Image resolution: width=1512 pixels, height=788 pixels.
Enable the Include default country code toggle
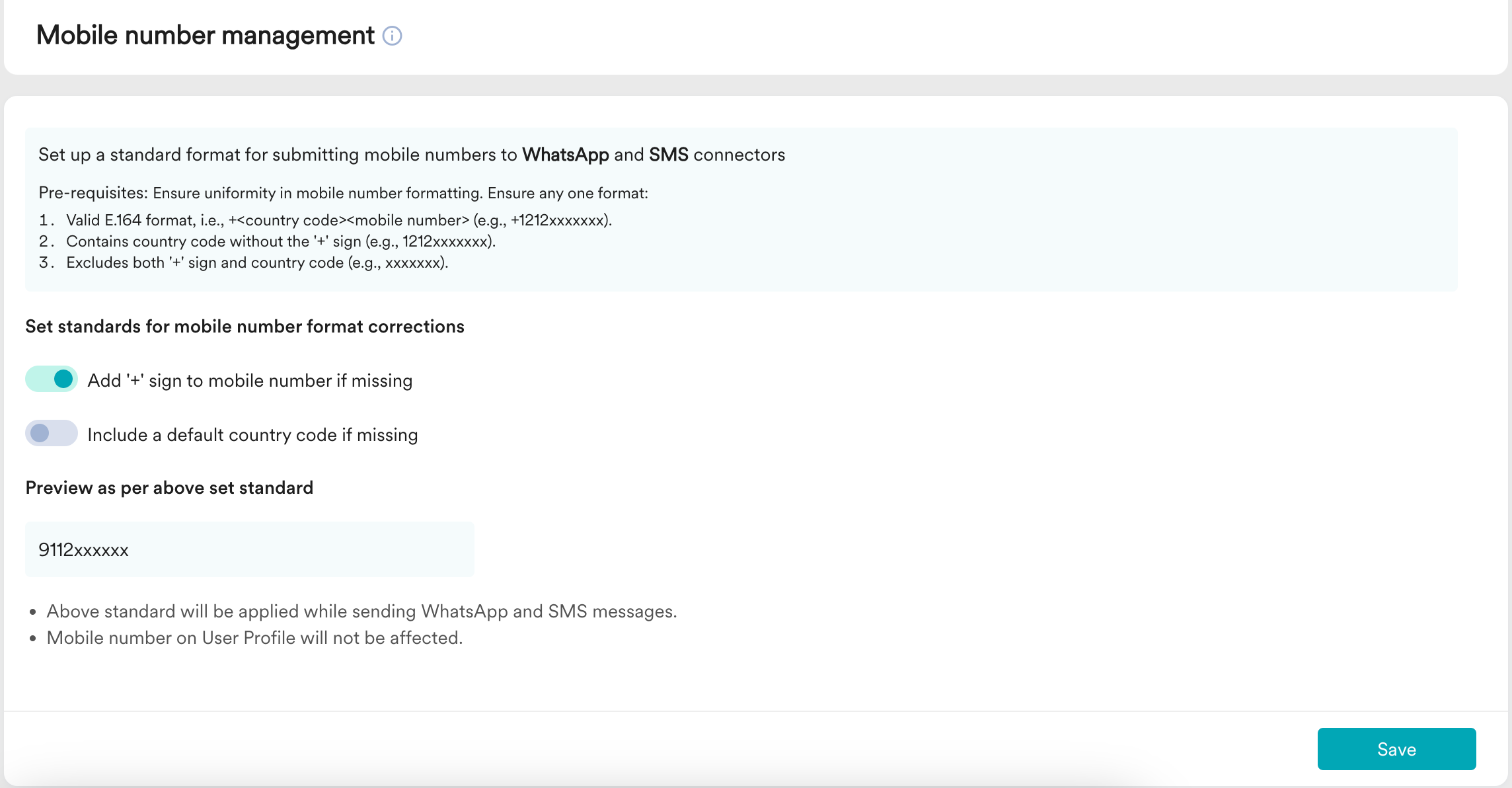[52, 434]
